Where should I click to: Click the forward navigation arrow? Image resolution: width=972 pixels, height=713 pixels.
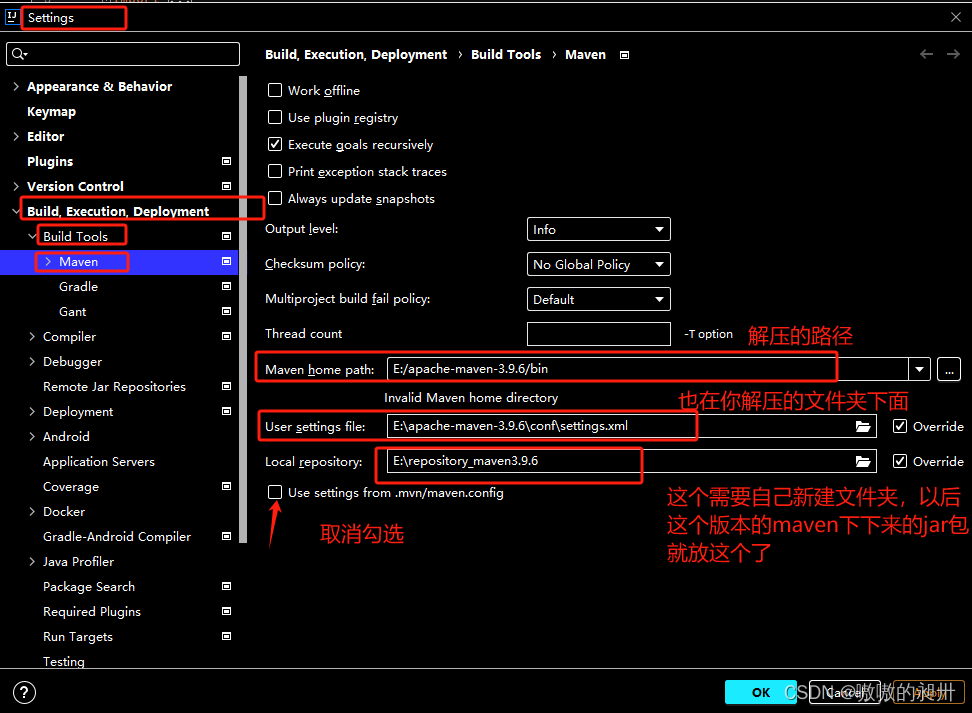click(x=953, y=55)
